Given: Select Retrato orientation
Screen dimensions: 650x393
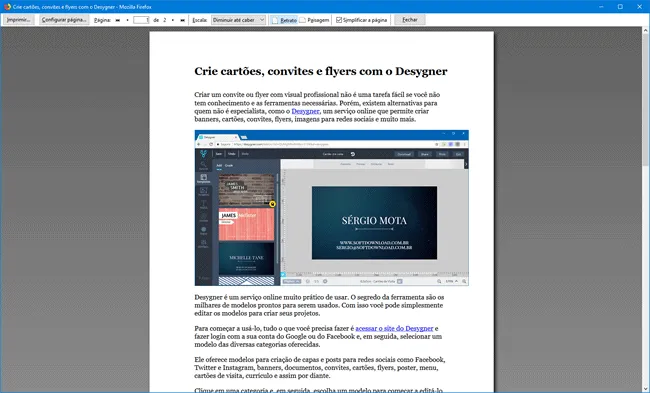Looking at the screenshot, I should point(284,20).
